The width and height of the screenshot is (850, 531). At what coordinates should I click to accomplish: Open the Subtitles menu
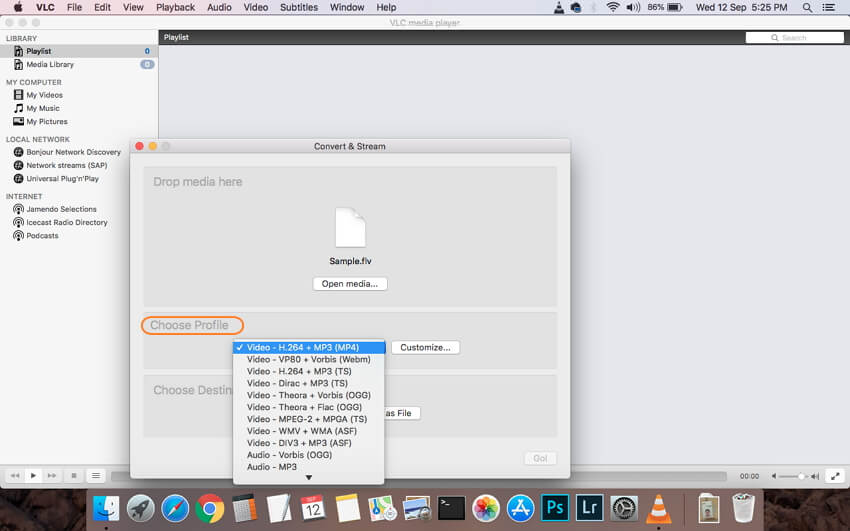[299, 8]
